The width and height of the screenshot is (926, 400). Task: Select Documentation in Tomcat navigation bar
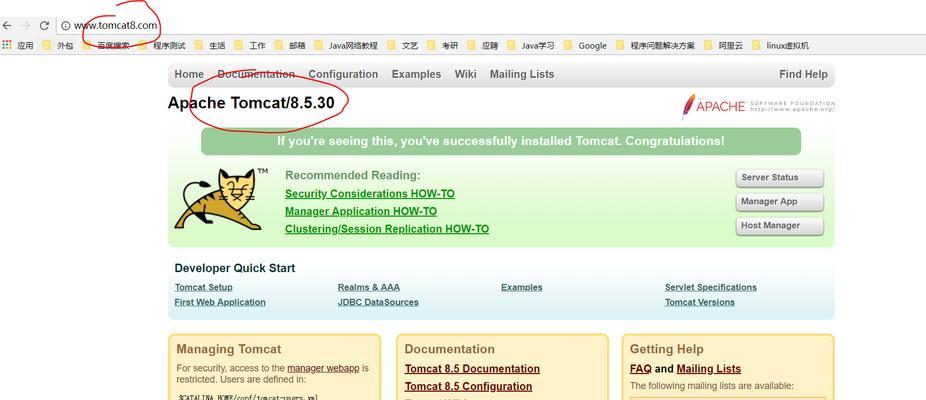(256, 74)
